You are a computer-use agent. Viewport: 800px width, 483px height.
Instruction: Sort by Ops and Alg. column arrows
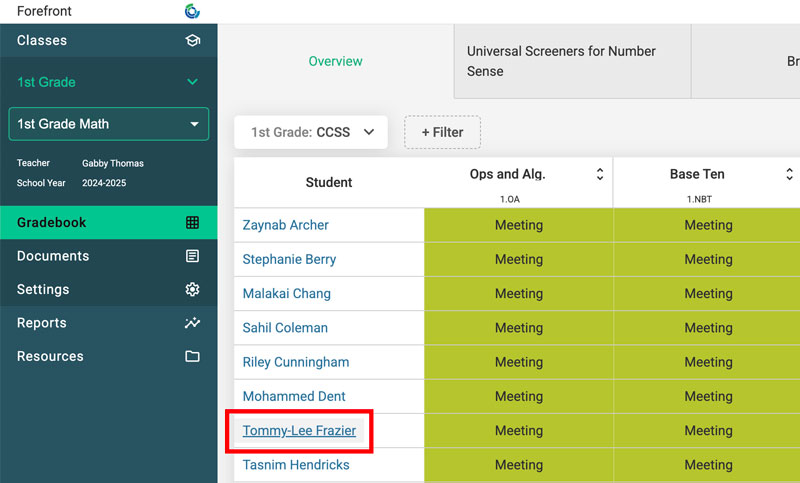(x=600, y=174)
